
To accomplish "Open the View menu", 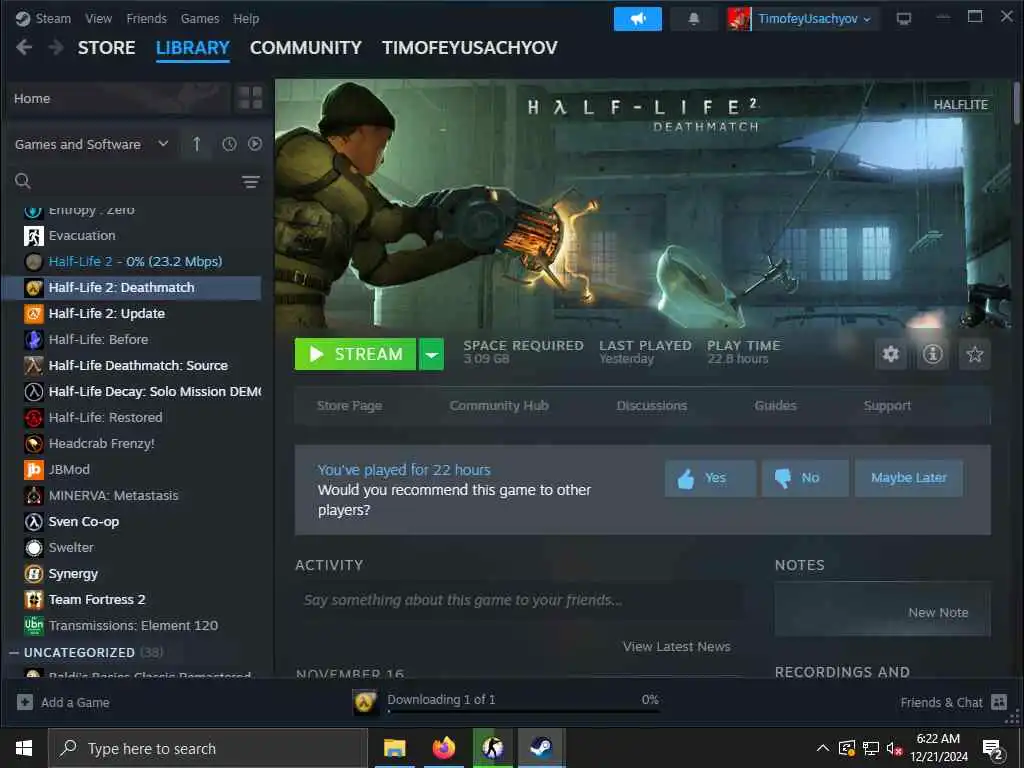I will (x=98, y=18).
